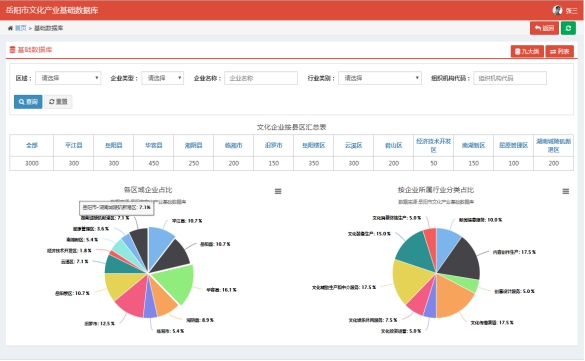This screenshot has width=585, height=361.
Task: Click the blue 查询 search button
Action: [x=28, y=102]
